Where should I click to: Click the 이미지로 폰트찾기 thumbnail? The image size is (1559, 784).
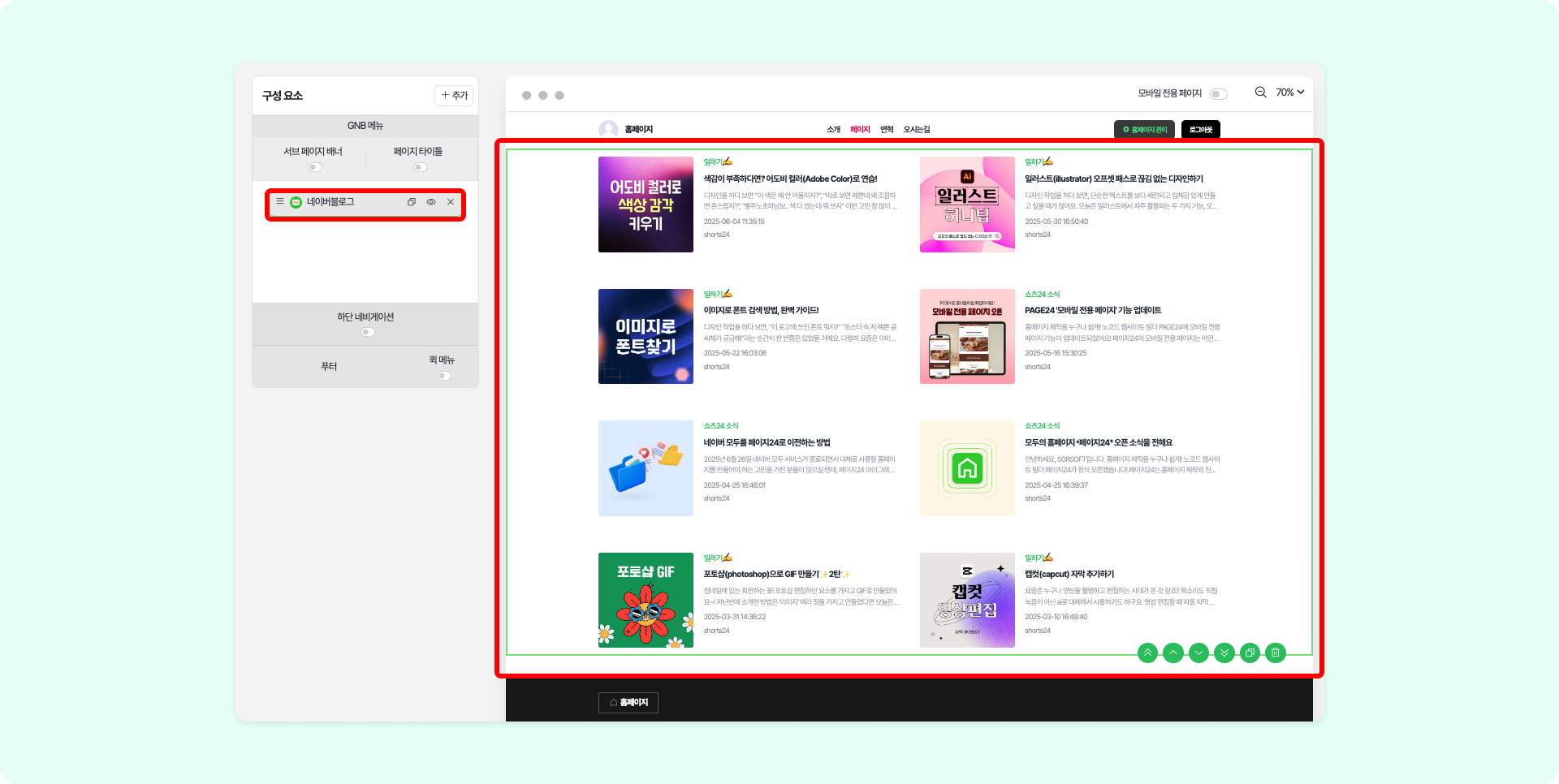[646, 336]
